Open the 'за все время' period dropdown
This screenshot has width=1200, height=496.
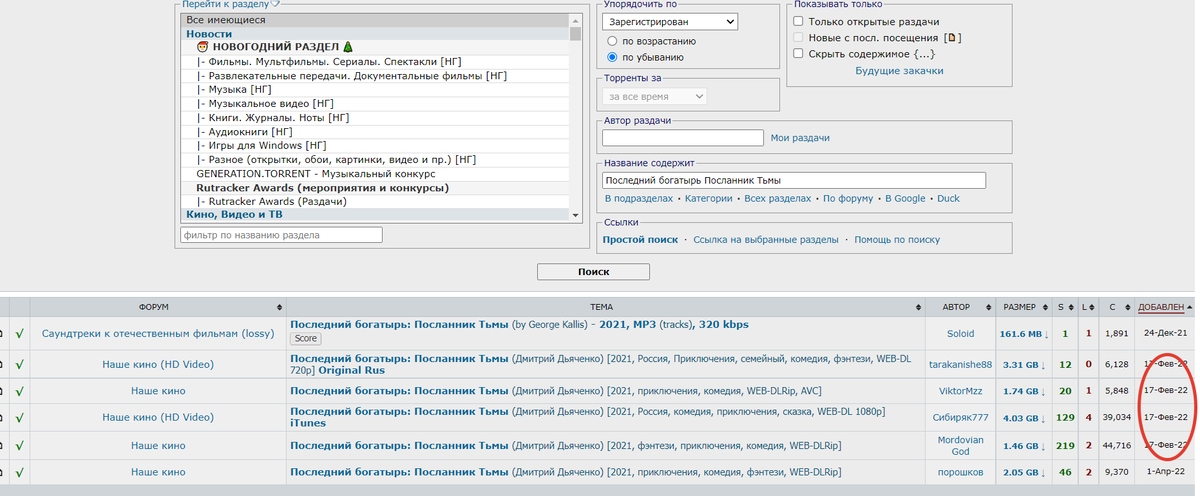(654, 96)
